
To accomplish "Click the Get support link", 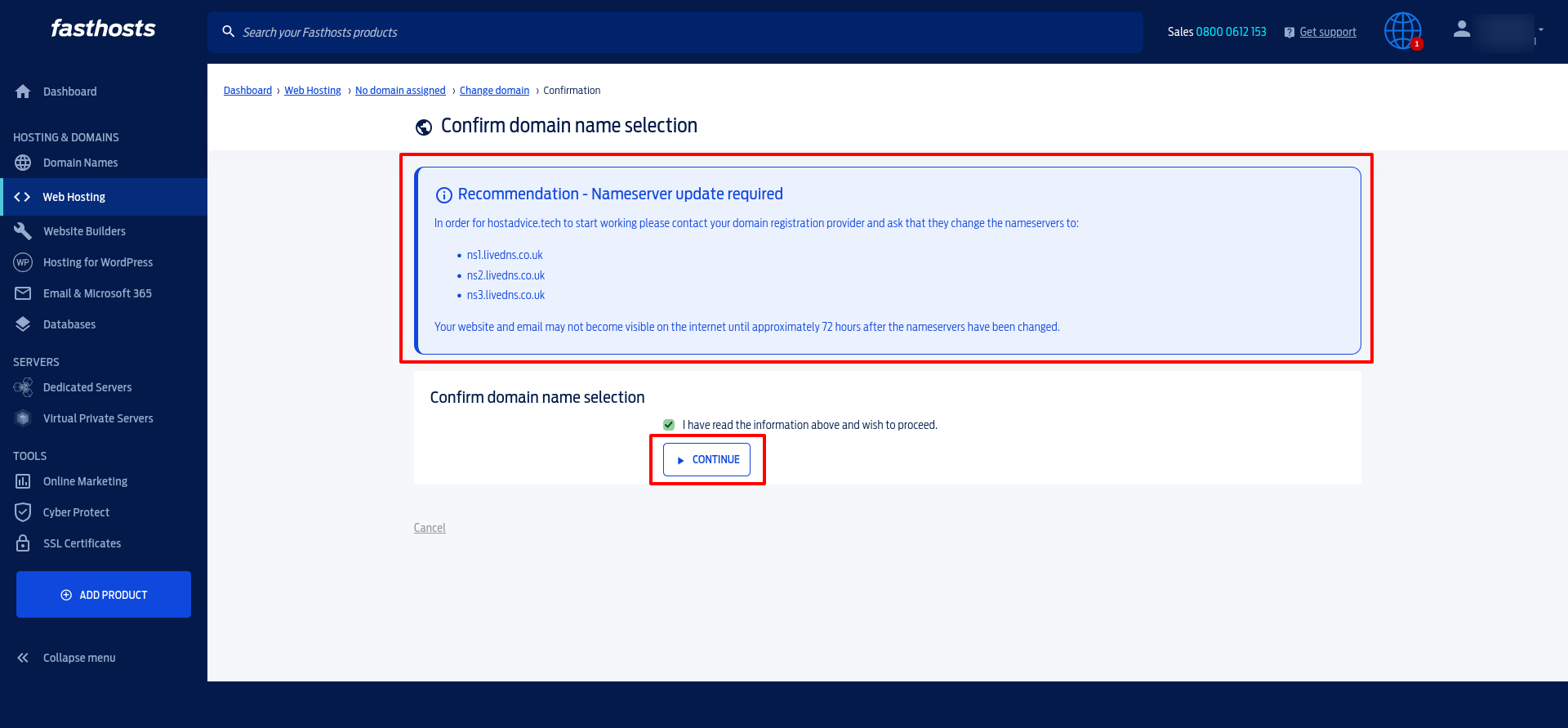I will 1328,32.
